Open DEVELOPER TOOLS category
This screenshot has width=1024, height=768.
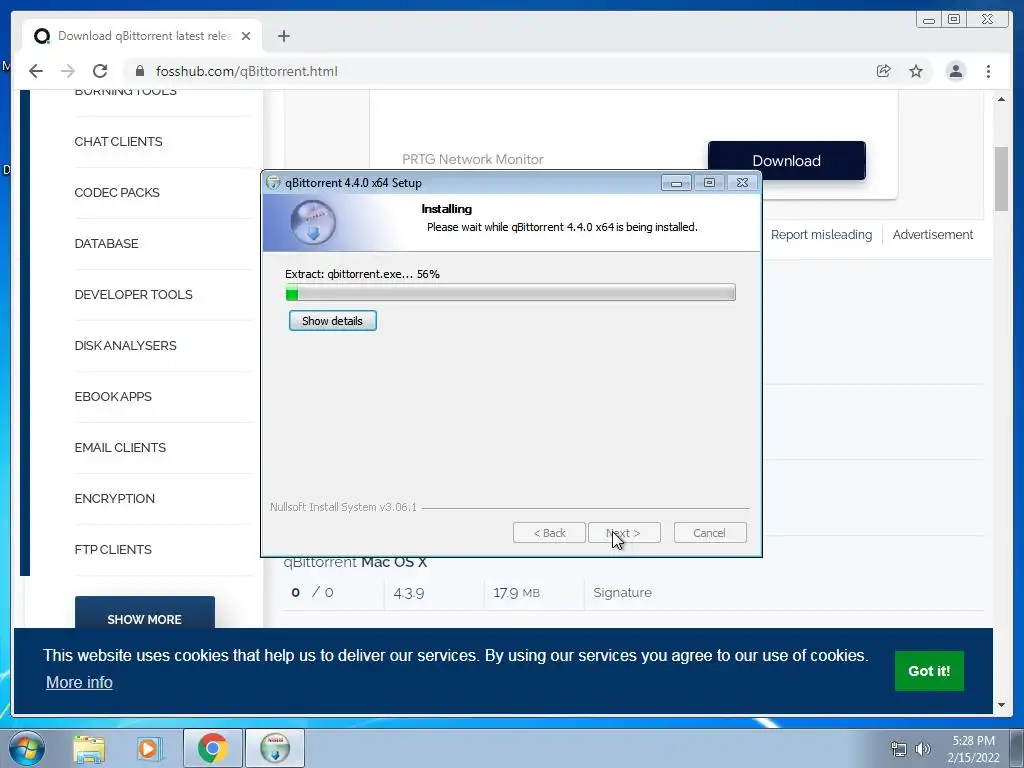(x=133, y=295)
